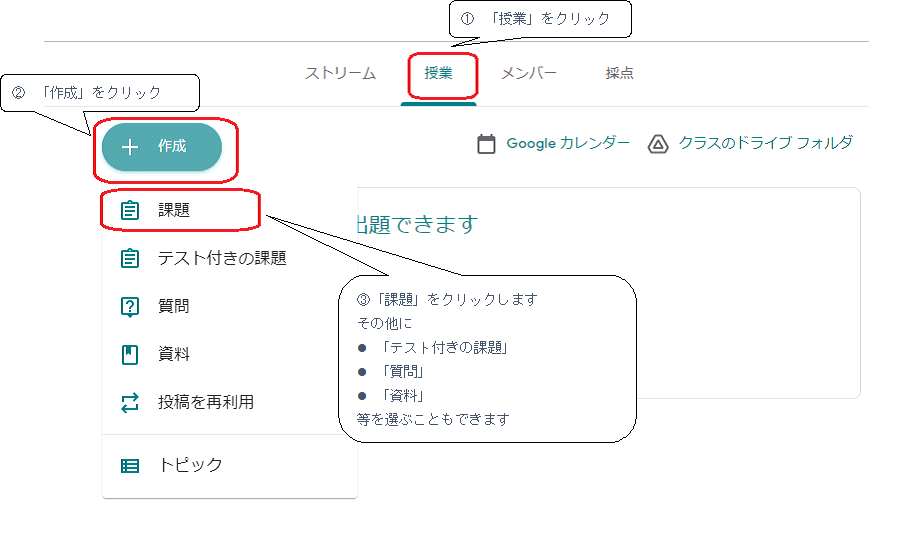This screenshot has height=555, width=919.
Task: Click the 投稿を再利用 reuse arrows icon
Action: [x=130, y=403]
